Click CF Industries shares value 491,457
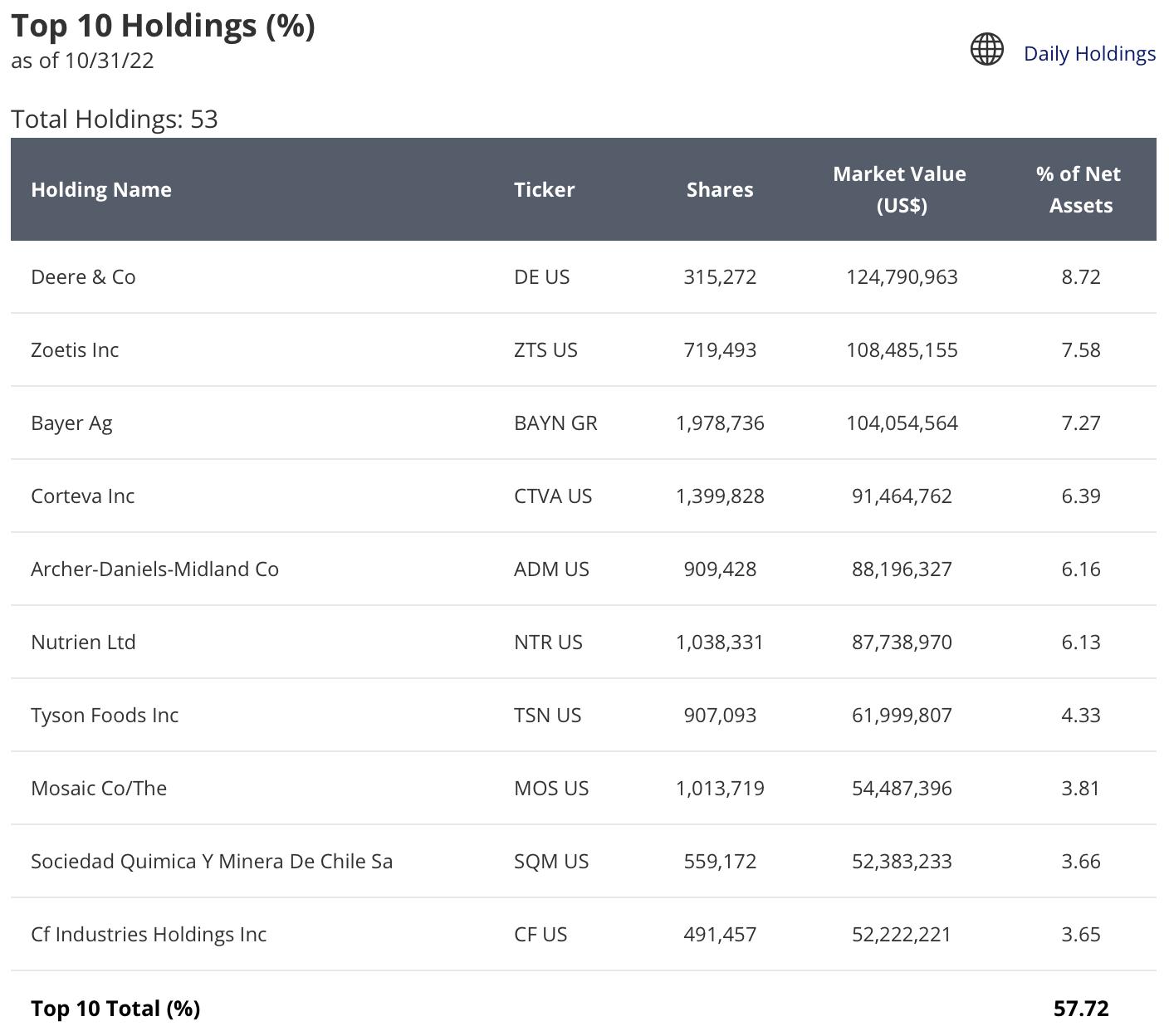 (x=720, y=934)
